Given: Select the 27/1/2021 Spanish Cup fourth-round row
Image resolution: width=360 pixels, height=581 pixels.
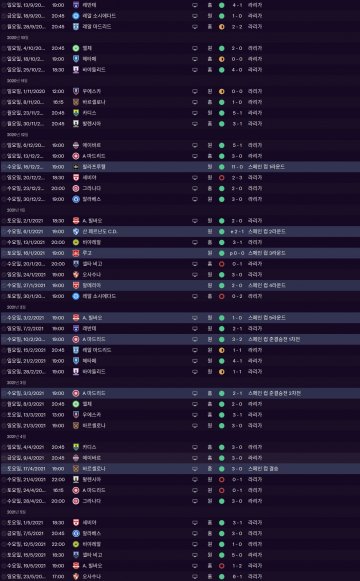Looking at the screenshot, I should pyautogui.click(x=180, y=285).
